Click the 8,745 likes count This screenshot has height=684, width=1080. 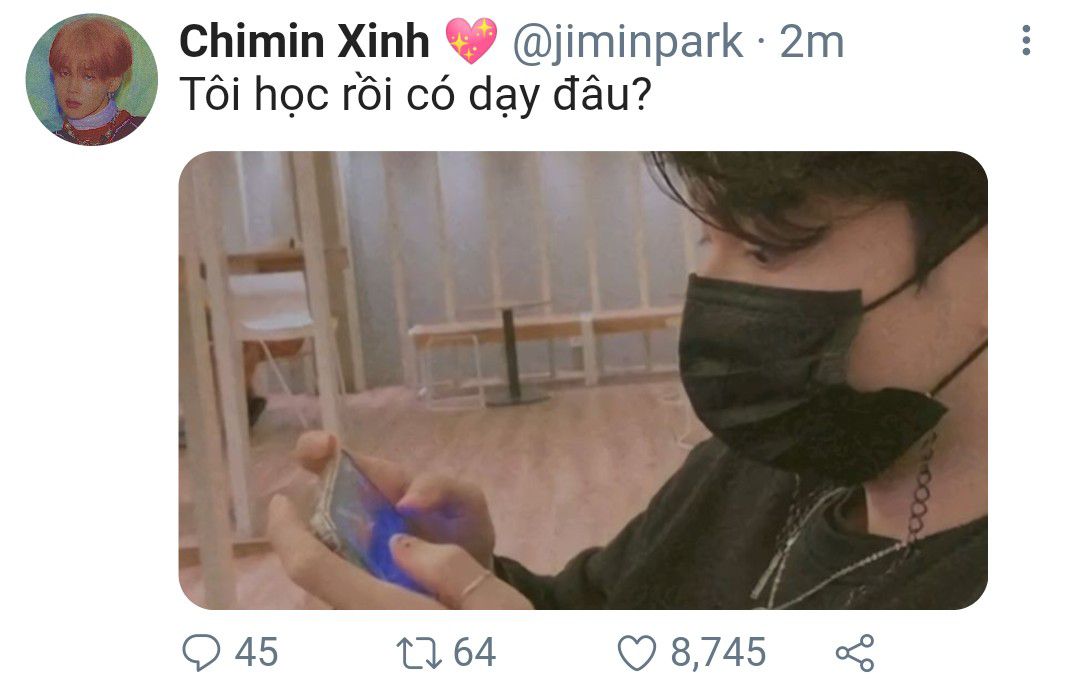coord(718,652)
